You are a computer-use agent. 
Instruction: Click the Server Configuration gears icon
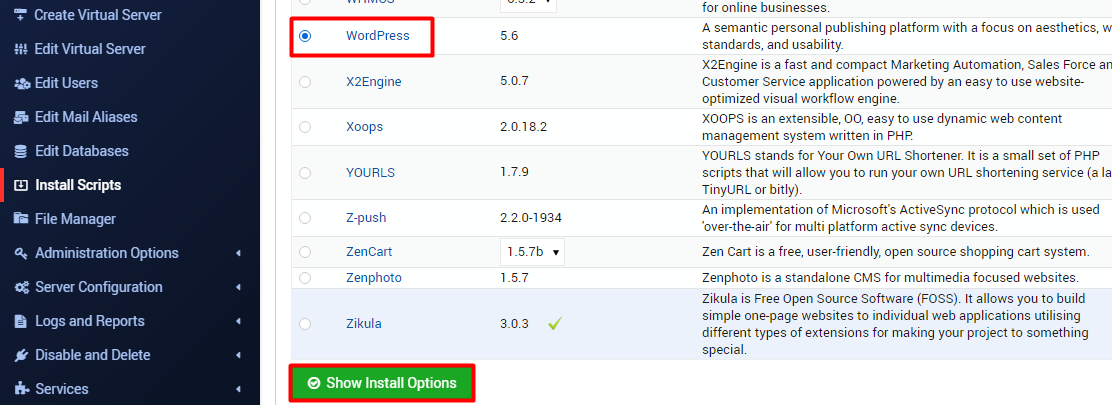21,287
